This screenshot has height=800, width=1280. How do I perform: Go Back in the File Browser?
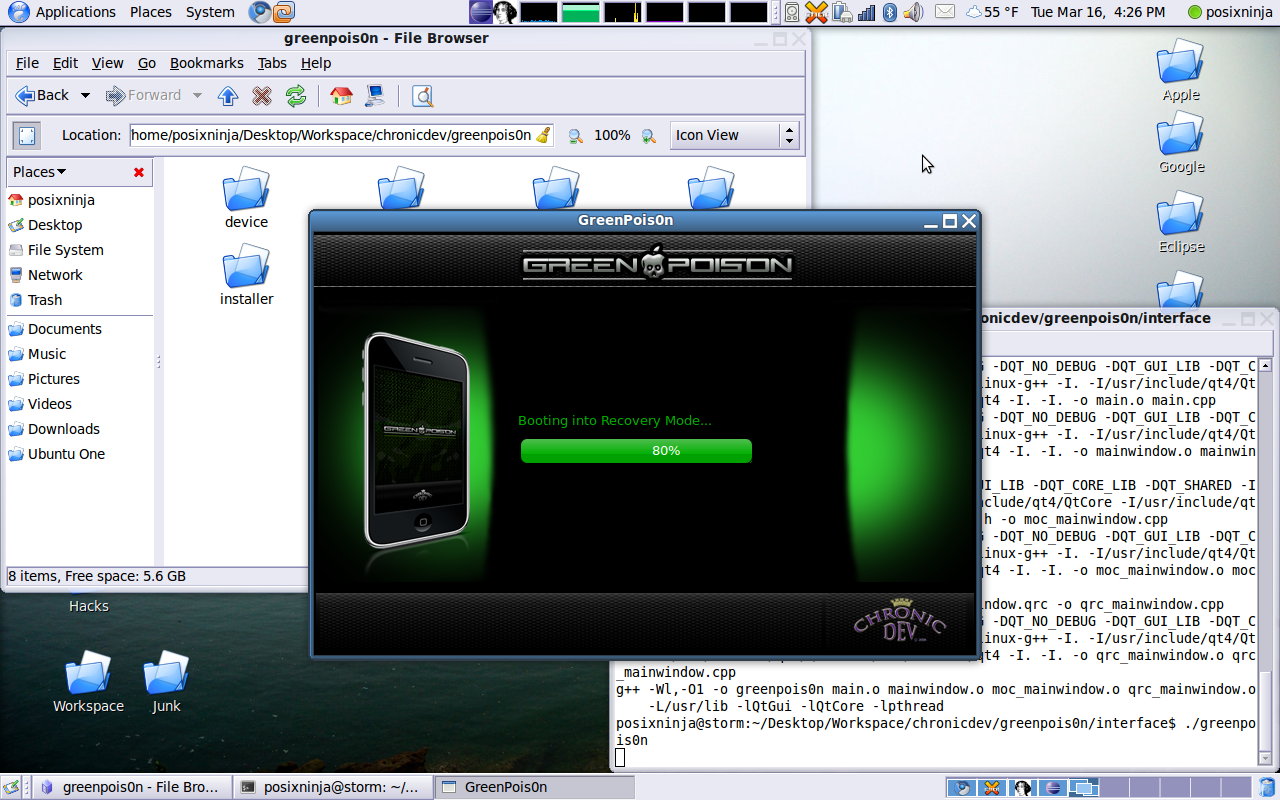(43, 96)
